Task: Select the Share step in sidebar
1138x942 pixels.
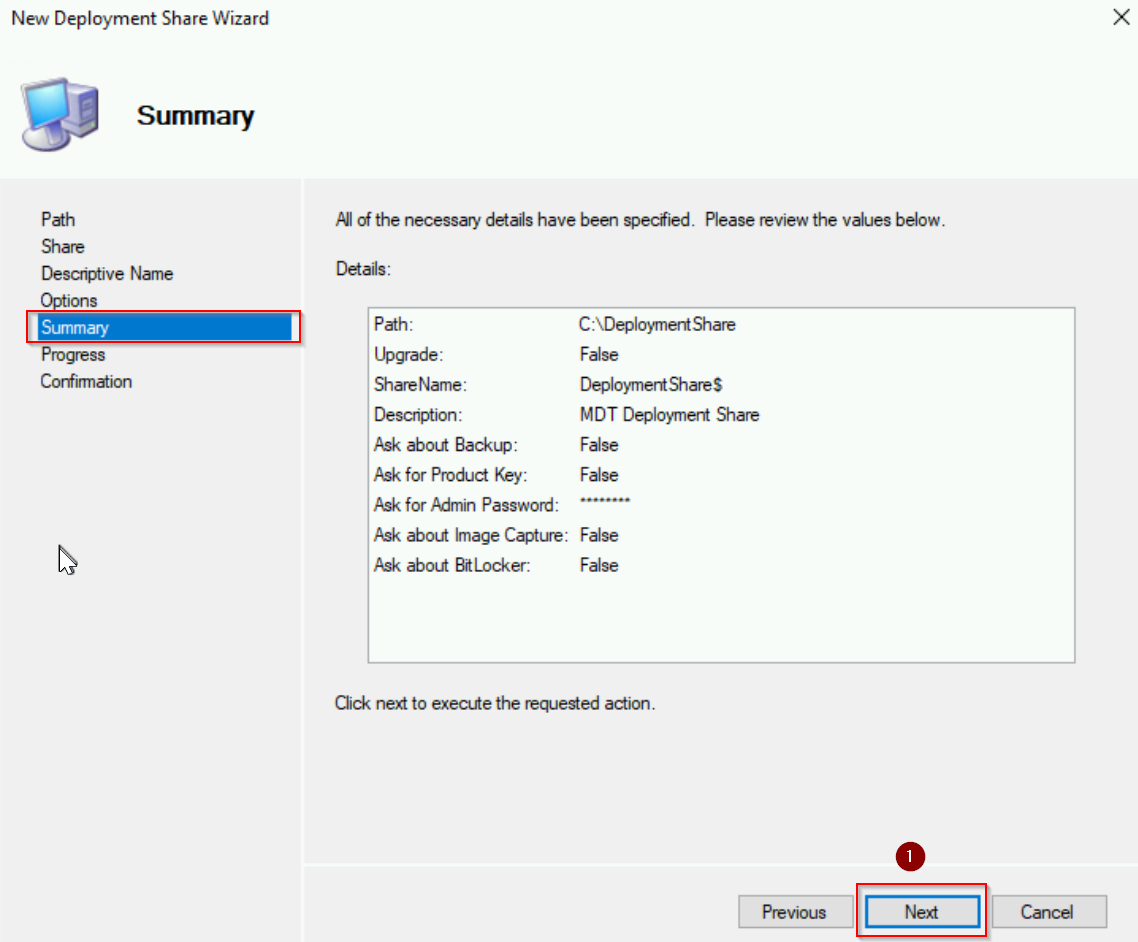Action: [62, 246]
